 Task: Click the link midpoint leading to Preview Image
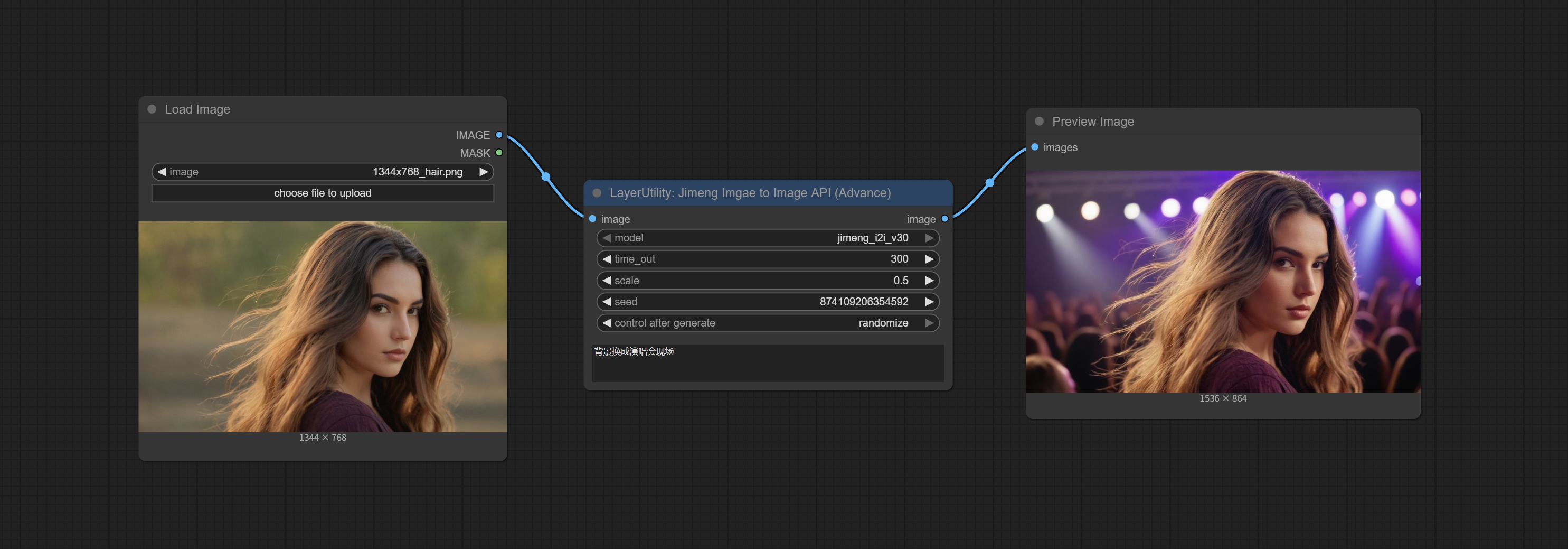coord(990,183)
